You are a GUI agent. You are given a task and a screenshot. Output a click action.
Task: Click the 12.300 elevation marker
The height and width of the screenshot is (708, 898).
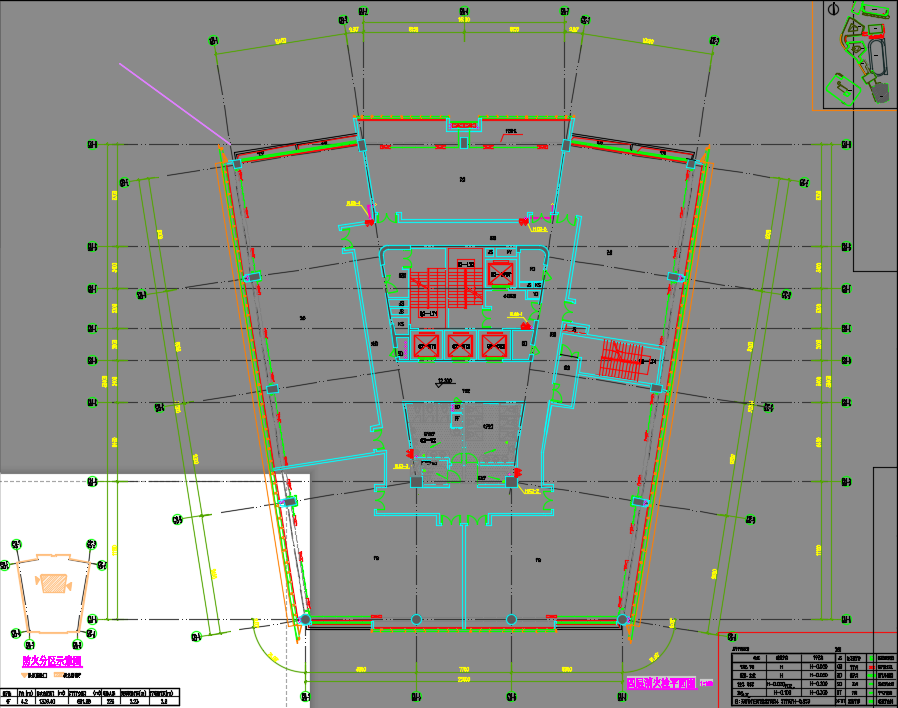click(444, 381)
